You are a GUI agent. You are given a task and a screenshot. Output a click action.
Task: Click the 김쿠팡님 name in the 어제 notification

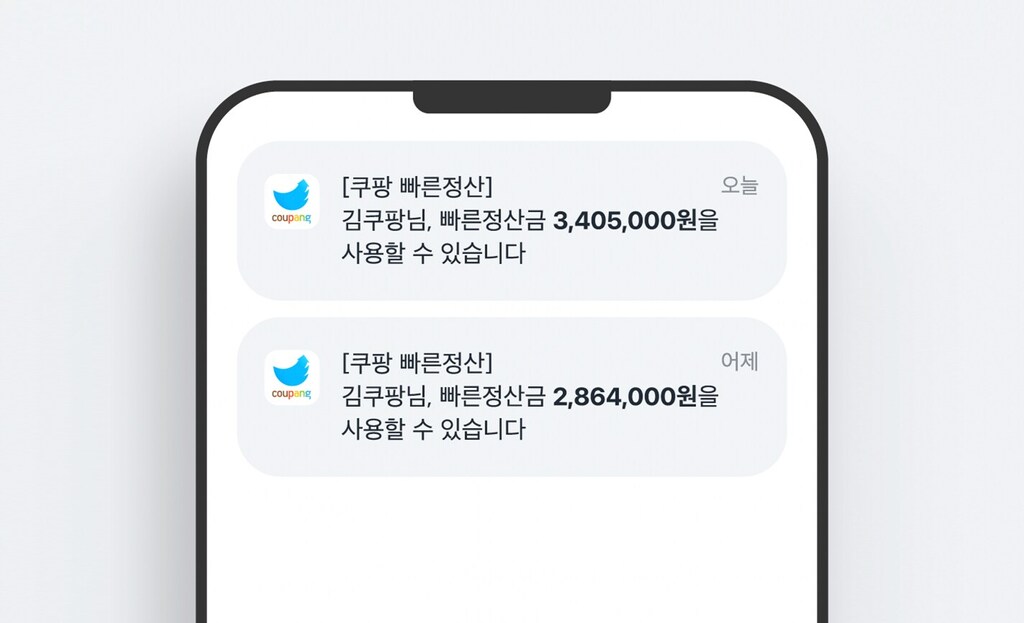pos(385,397)
